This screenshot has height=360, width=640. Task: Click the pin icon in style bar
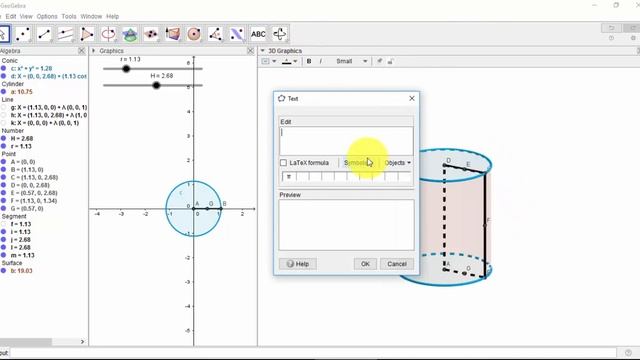coord(379,61)
